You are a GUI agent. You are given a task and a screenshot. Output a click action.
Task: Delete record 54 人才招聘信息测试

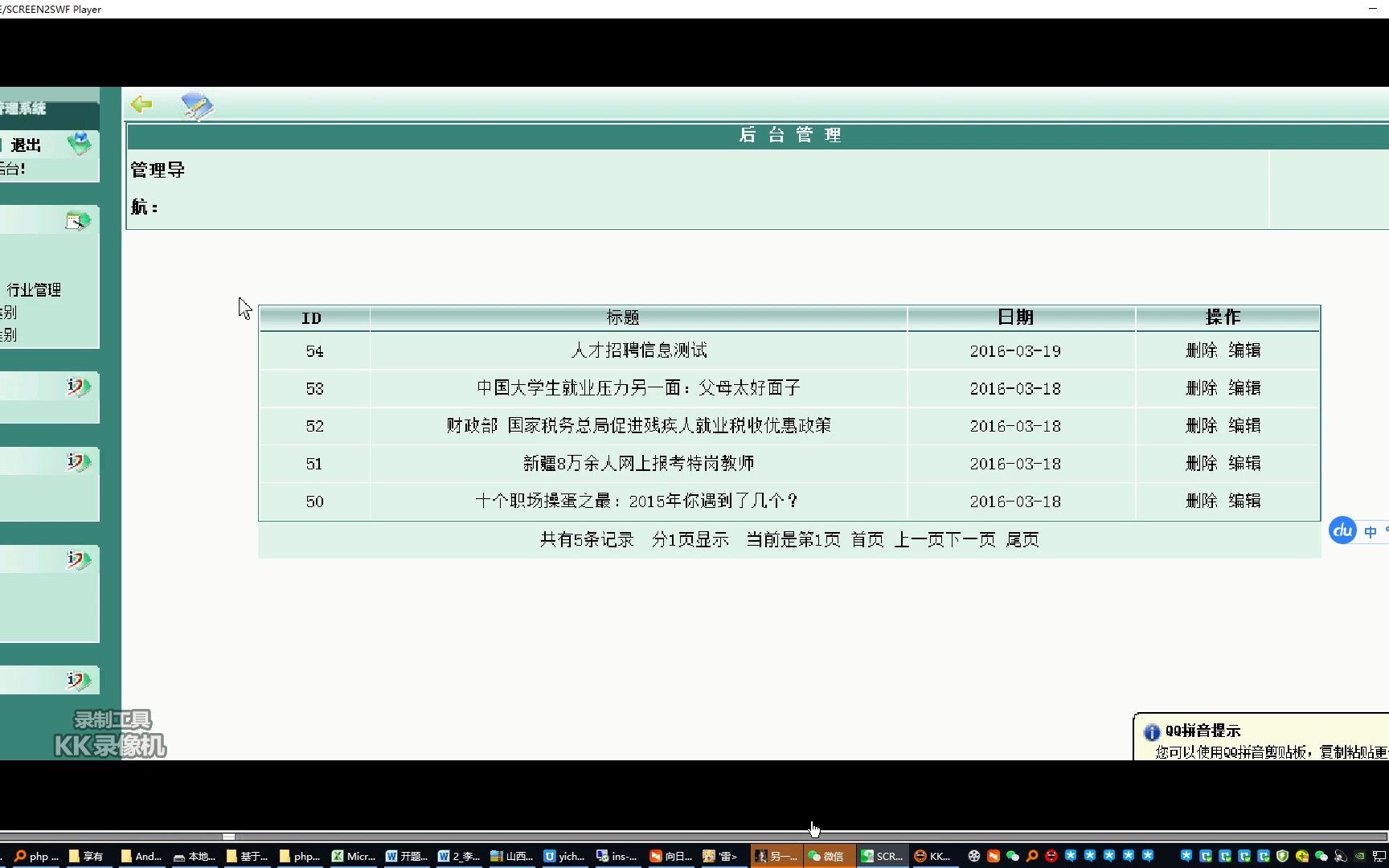(1202, 350)
